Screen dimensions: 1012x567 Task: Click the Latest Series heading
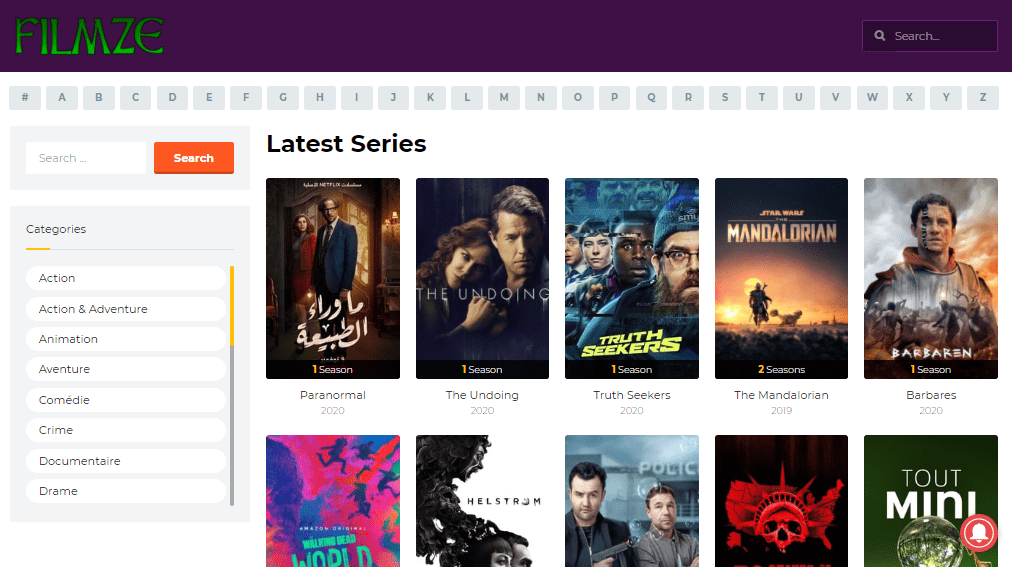tap(347, 143)
